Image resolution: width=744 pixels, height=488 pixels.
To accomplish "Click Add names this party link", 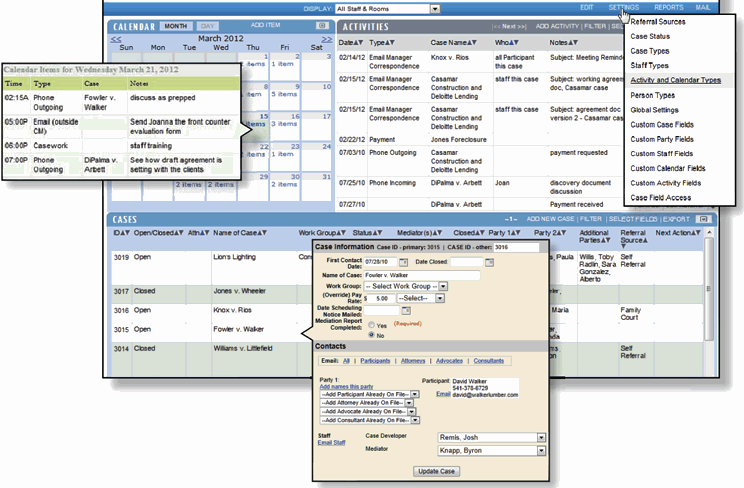I will (x=346, y=386).
